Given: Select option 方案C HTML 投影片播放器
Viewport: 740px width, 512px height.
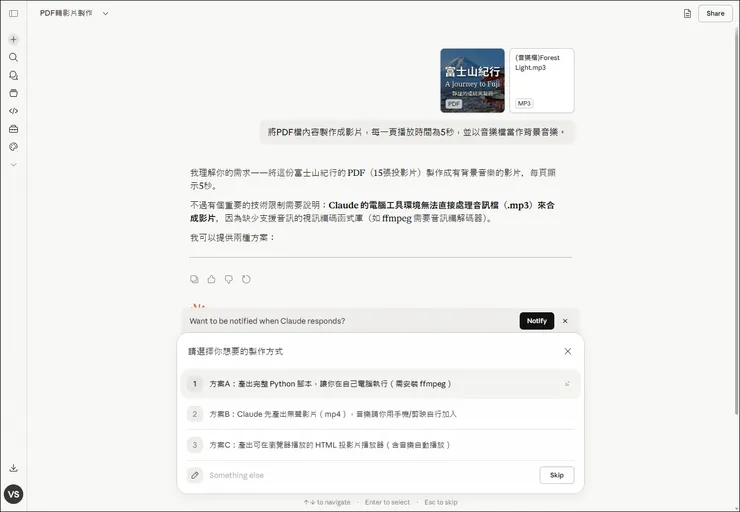Looking at the screenshot, I should [380, 445].
